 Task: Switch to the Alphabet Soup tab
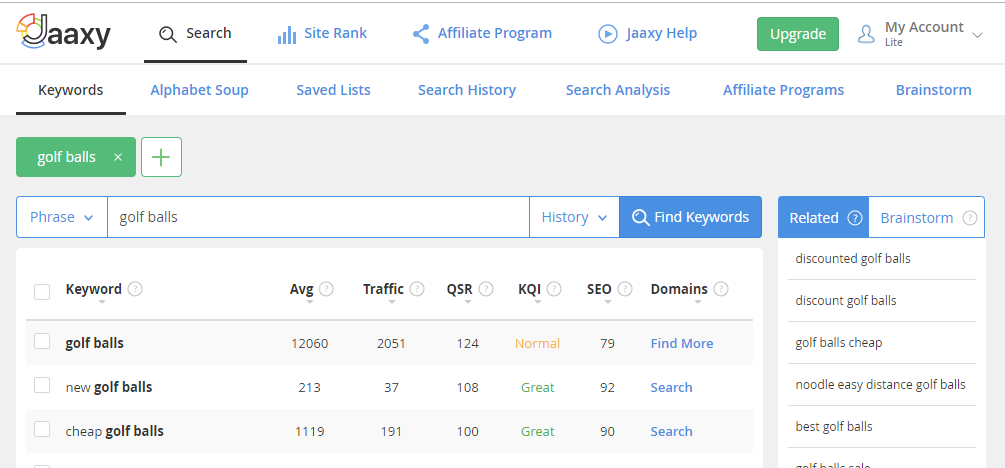(x=199, y=90)
